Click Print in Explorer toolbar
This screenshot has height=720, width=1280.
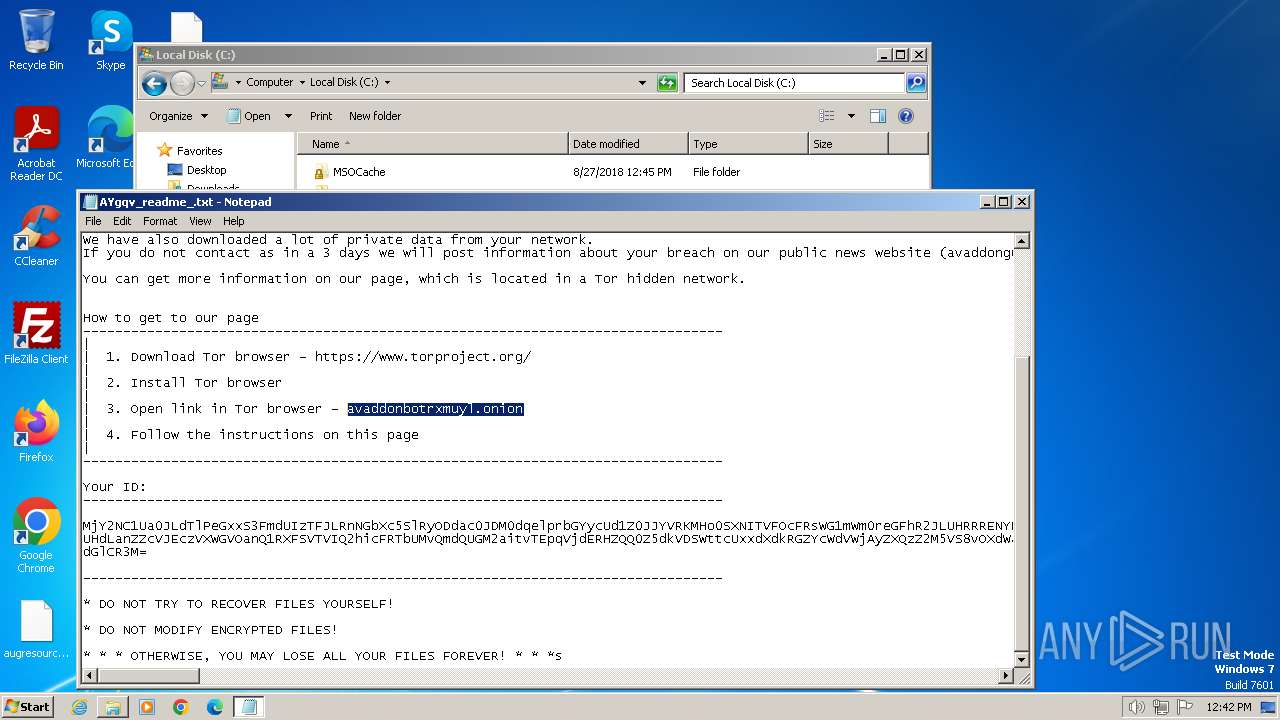[x=321, y=116]
